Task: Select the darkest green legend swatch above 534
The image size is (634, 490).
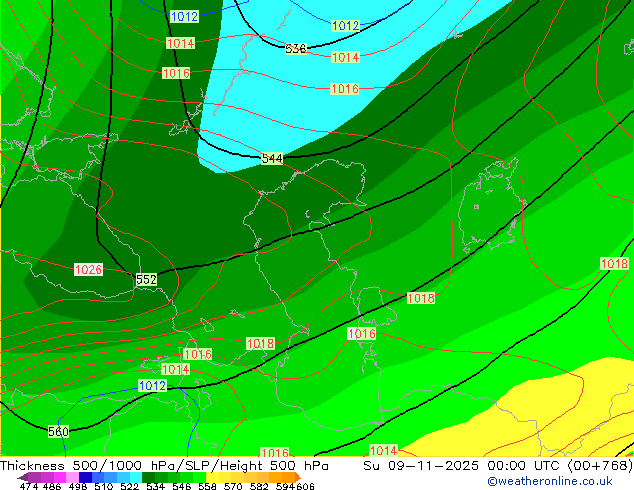Action: click(148, 477)
